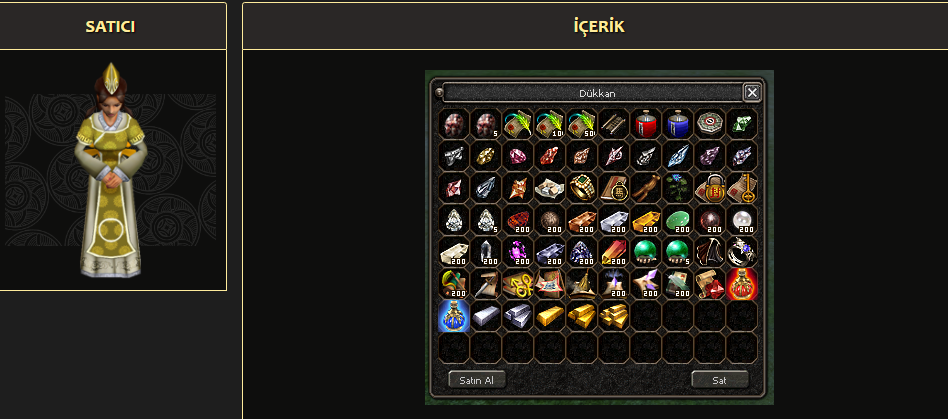The image size is (948, 419).
Task: Pick the octagonal compass item
Action: coord(710,124)
